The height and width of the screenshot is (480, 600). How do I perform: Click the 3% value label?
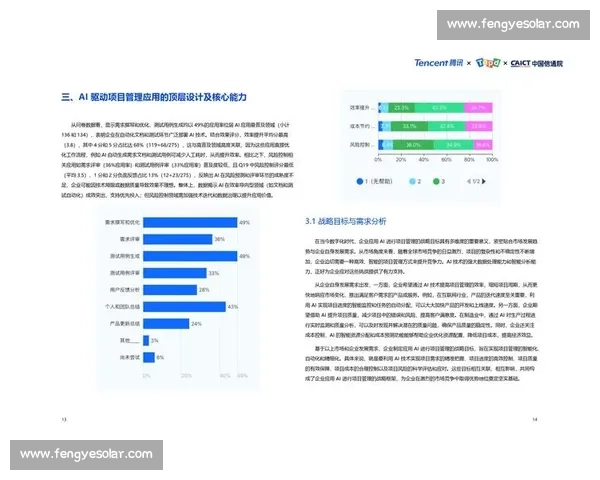coord(155,340)
